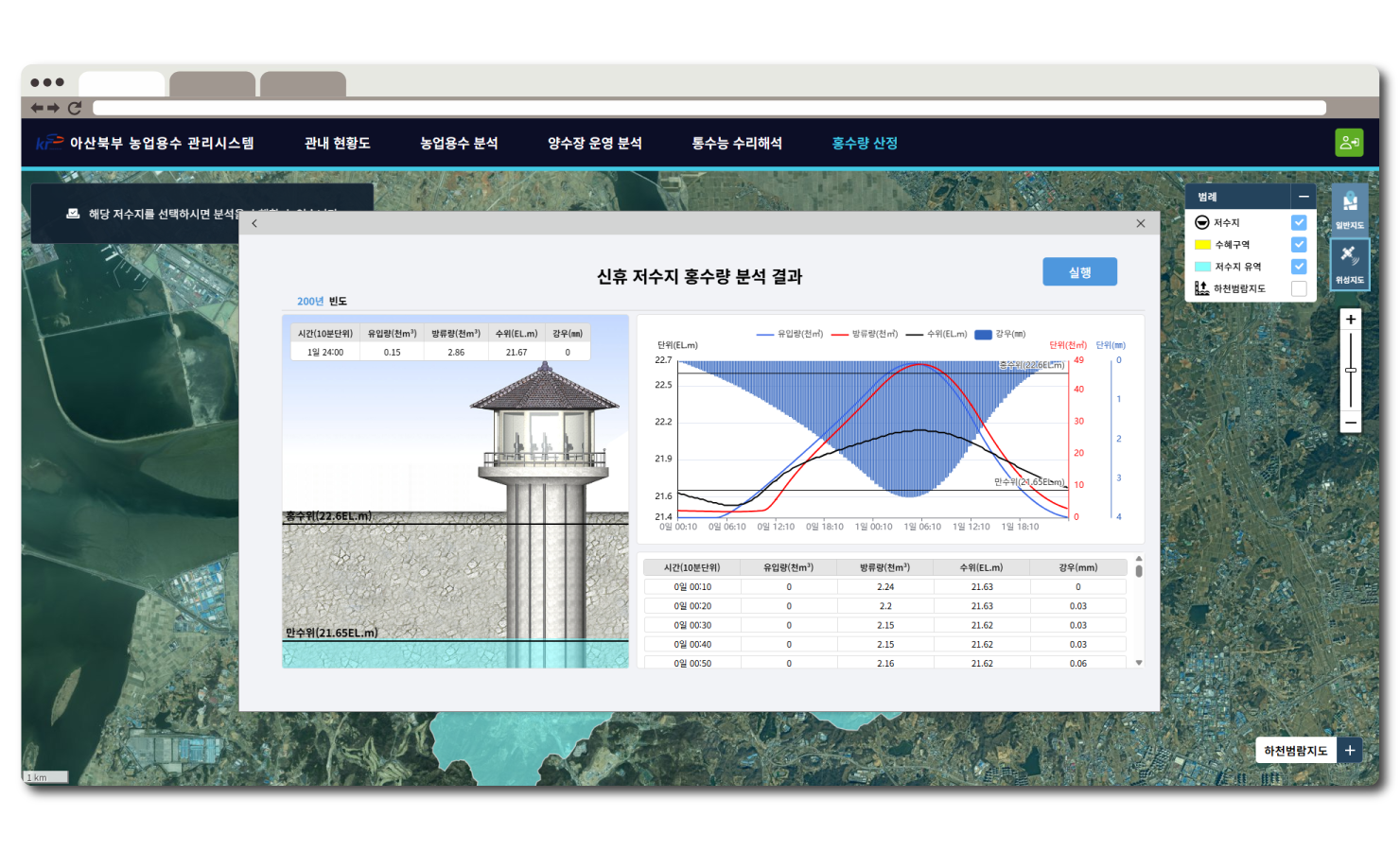Click the browser reload icon

point(75,108)
